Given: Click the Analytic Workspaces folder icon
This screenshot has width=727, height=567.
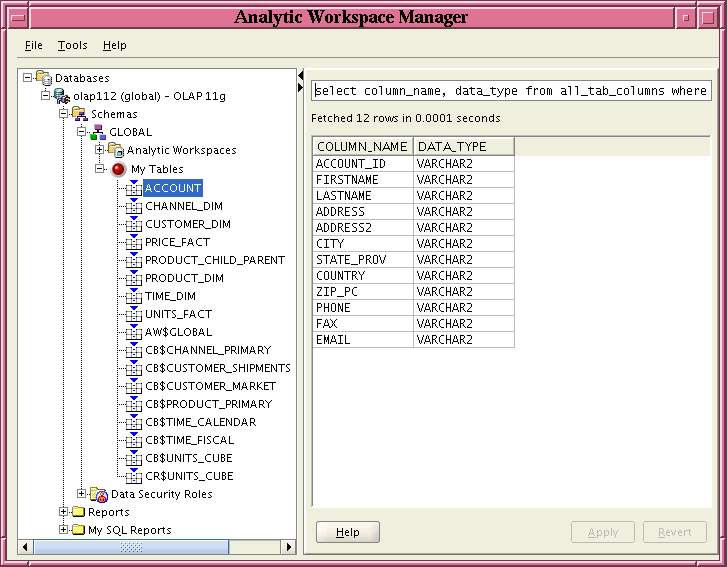Looking at the screenshot, I should pyautogui.click(x=116, y=150).
